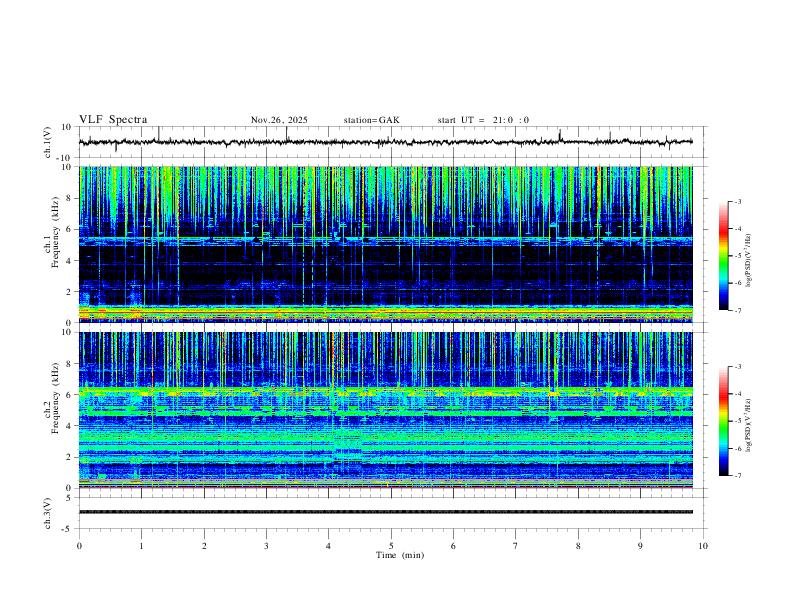Click time axis tick label "3"

266,546
